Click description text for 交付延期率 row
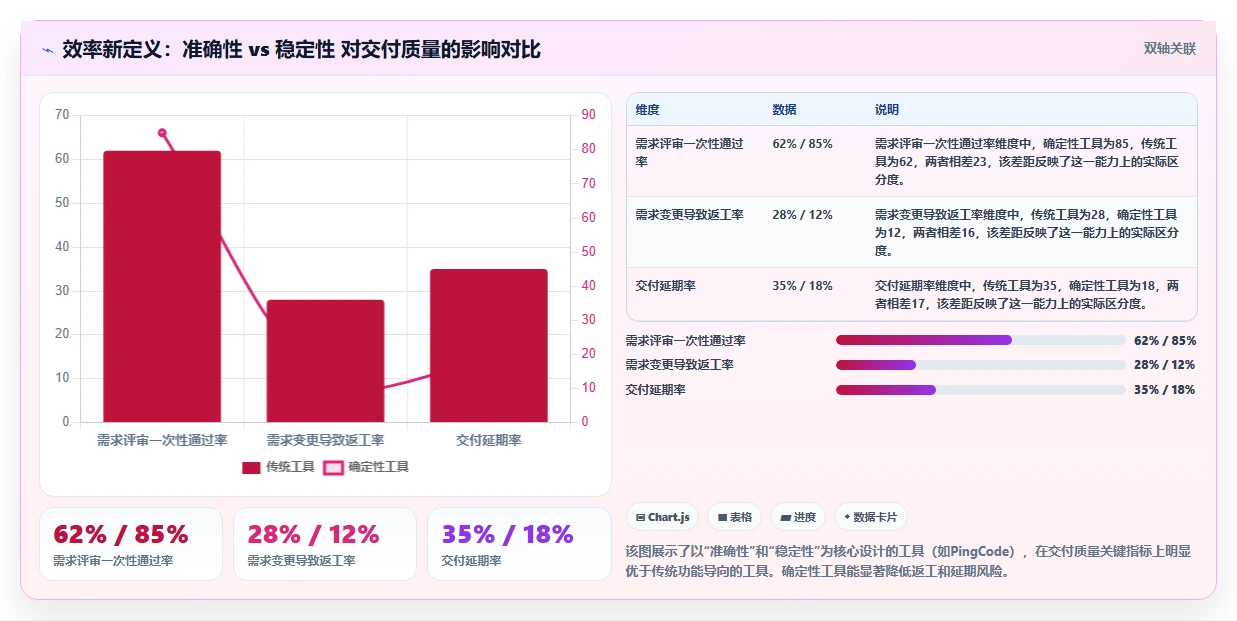The image size is (1237, 621). [x=1027, y=294]
